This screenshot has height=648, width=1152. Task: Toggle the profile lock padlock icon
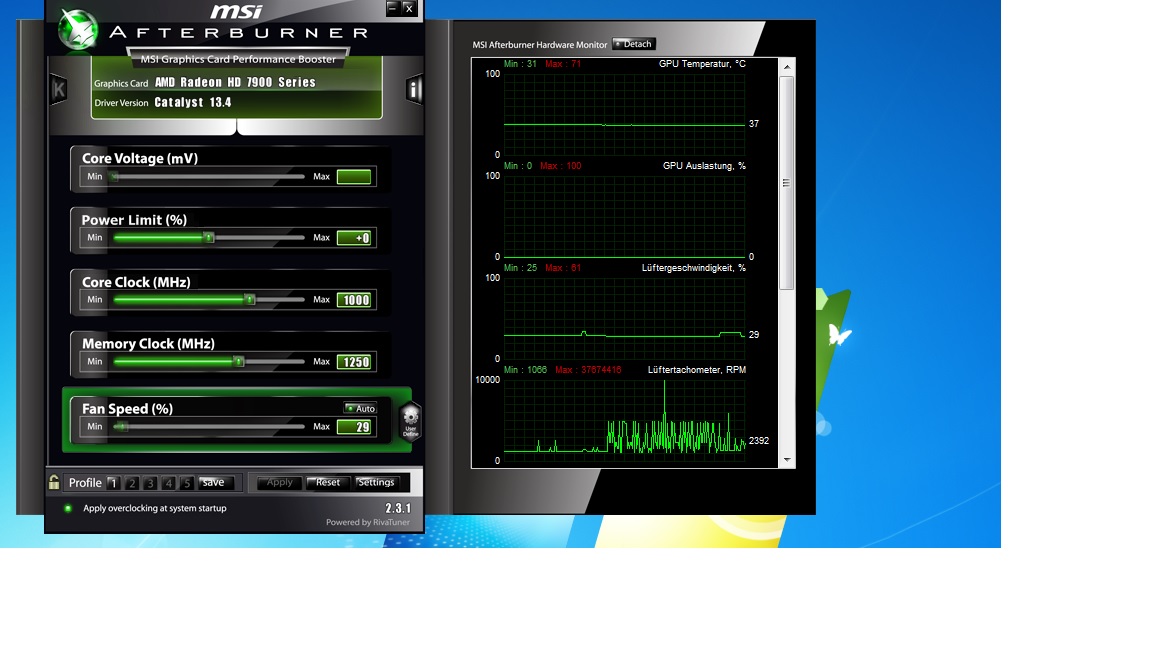pos(54,482)
